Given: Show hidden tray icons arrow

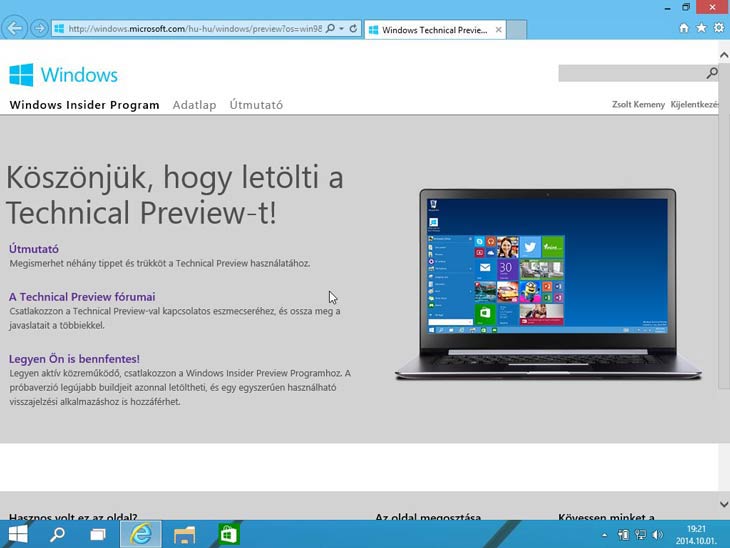Looking at the screenshot, I should pos(604,535).
